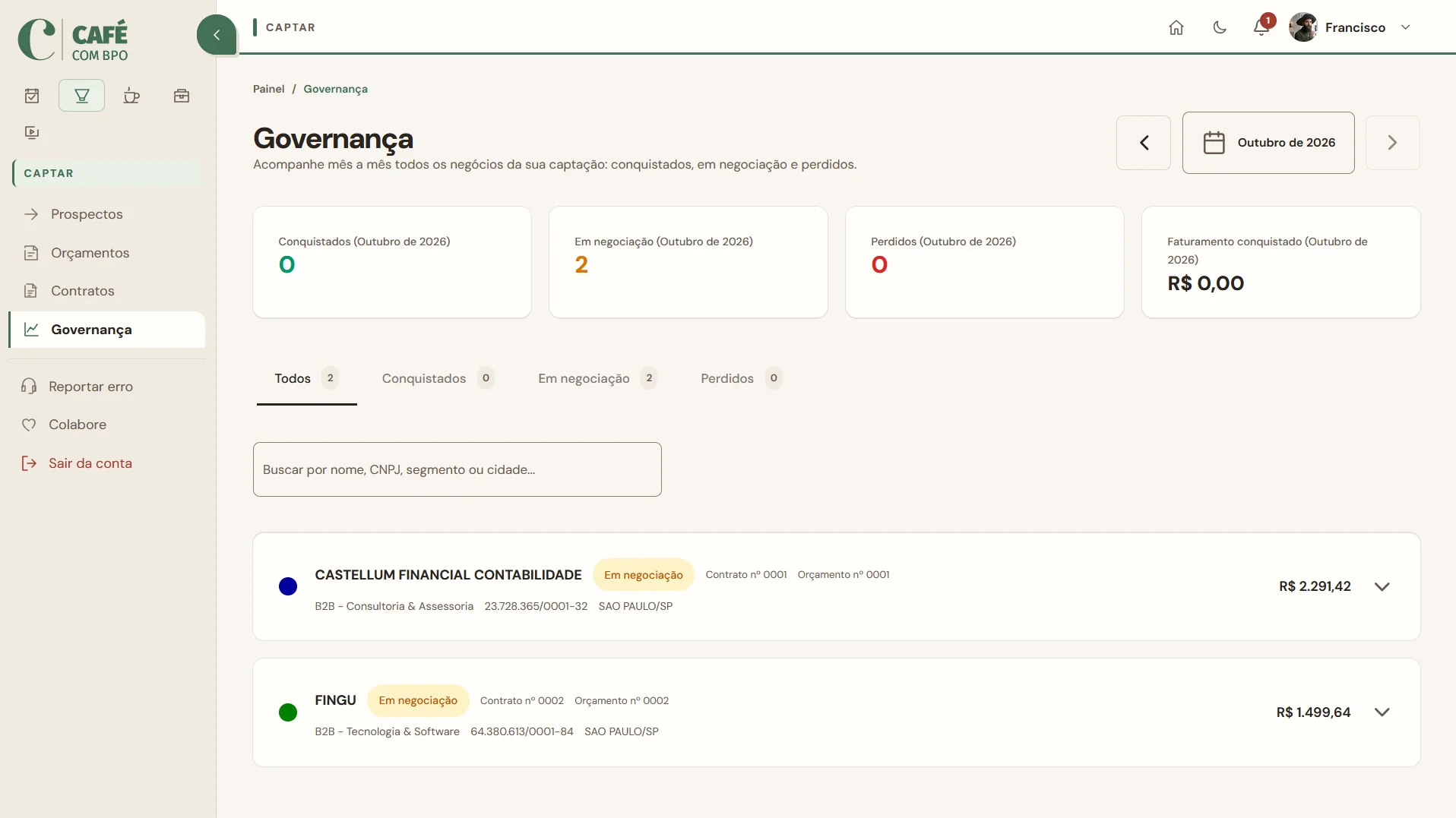Screen dimensions: 1456x818
Task: Open the video play module icon
Action: point(32,132)
